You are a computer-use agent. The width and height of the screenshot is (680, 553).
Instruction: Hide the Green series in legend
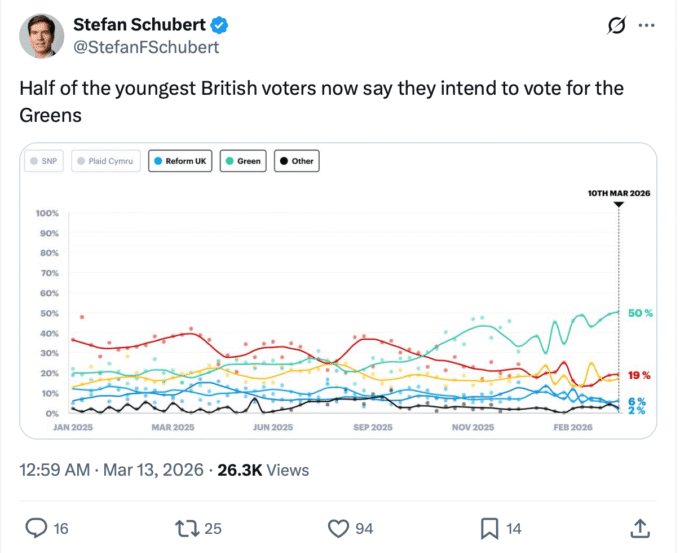point(243,160)
